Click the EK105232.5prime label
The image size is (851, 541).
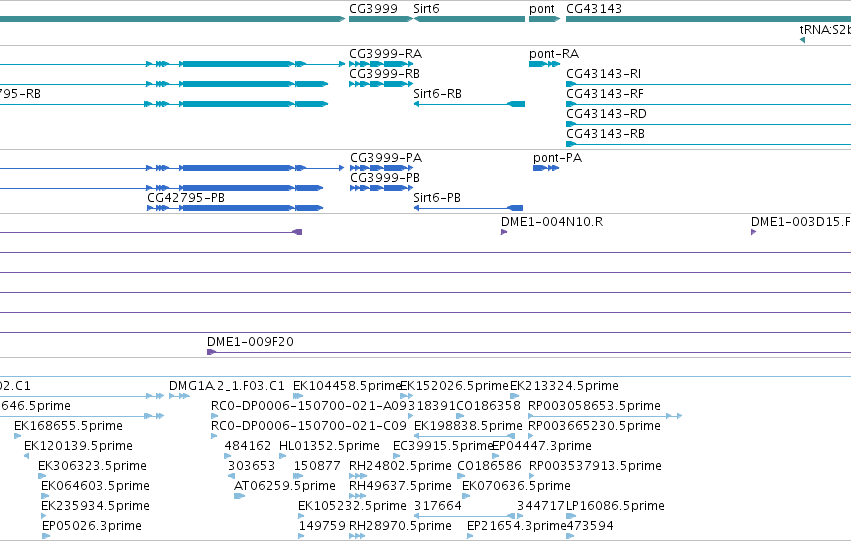click(352, 506)
